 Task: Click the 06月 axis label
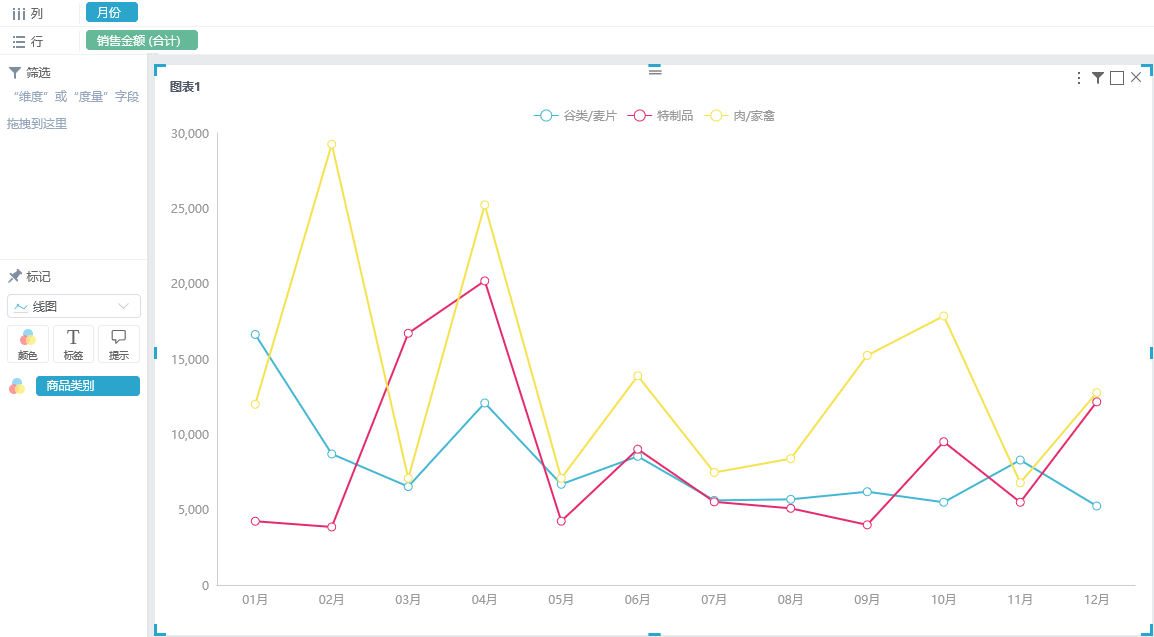point(637,599)
